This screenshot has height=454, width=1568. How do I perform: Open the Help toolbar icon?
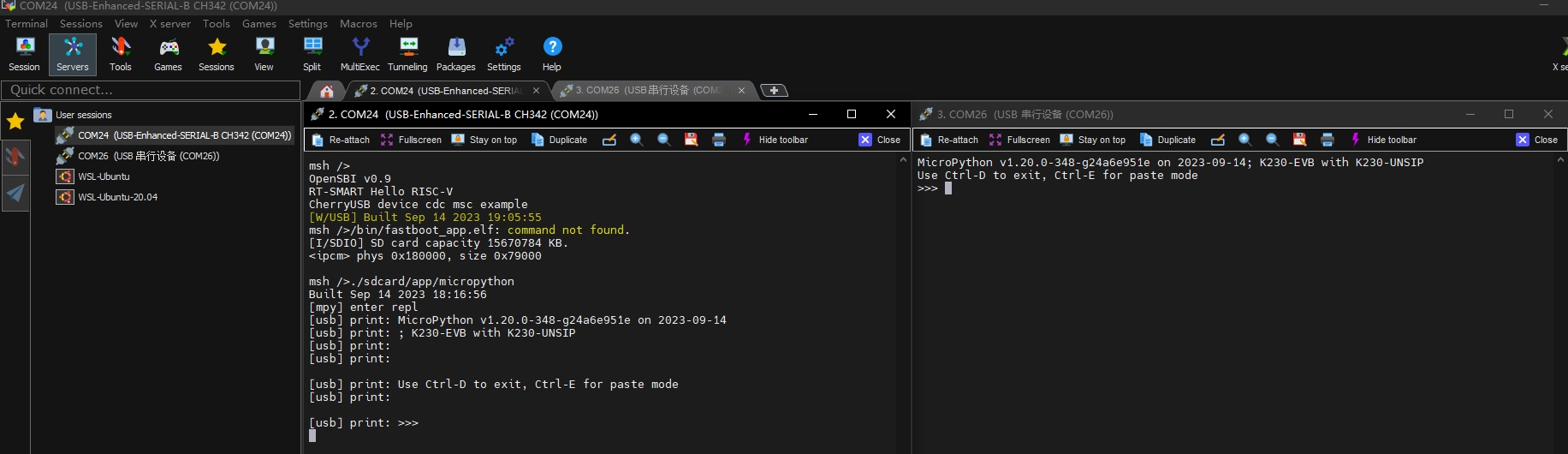[552, 54]
